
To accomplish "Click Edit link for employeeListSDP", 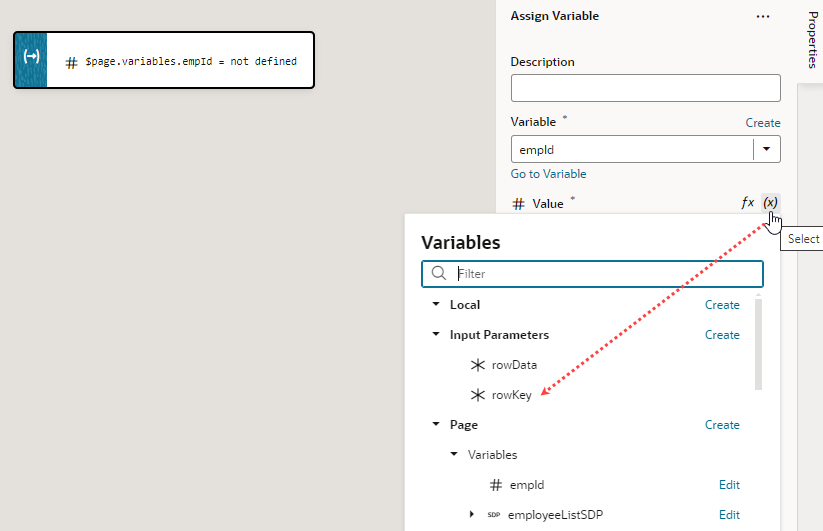I will [729, 515].
